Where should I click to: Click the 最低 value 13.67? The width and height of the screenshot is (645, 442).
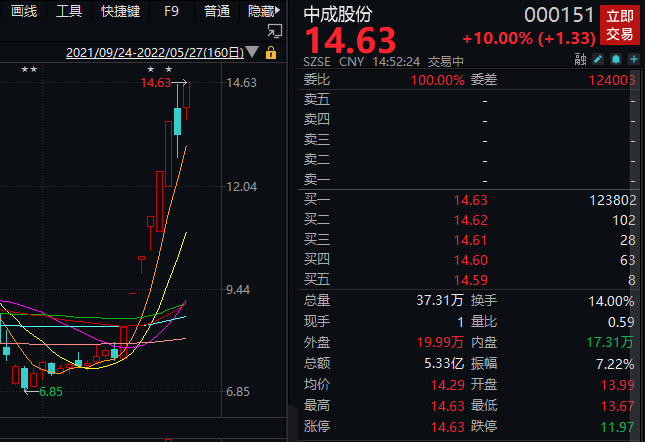[617, 406]
